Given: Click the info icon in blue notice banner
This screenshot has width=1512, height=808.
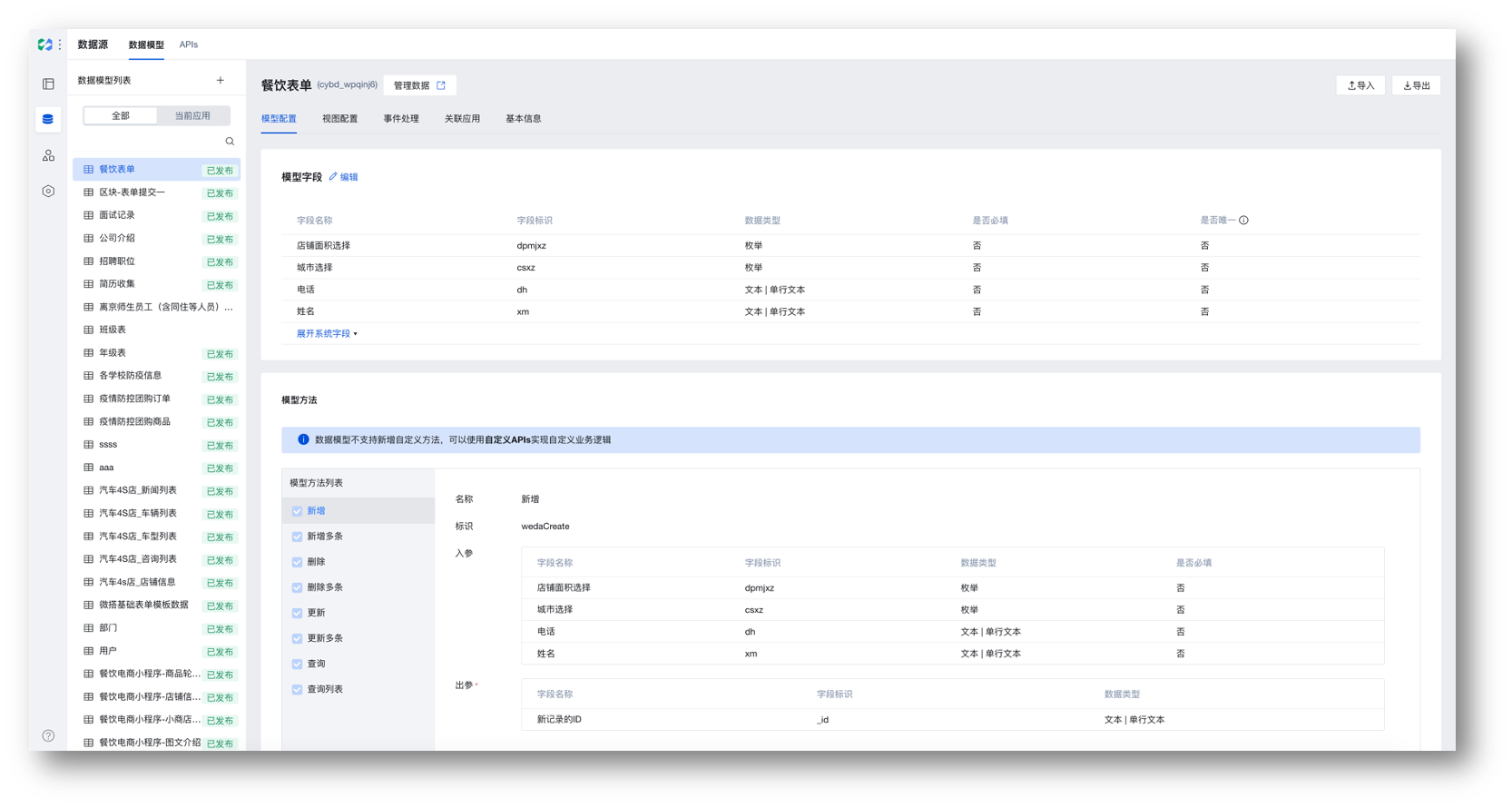Looking at the screenshot, I should coord(303,439).
